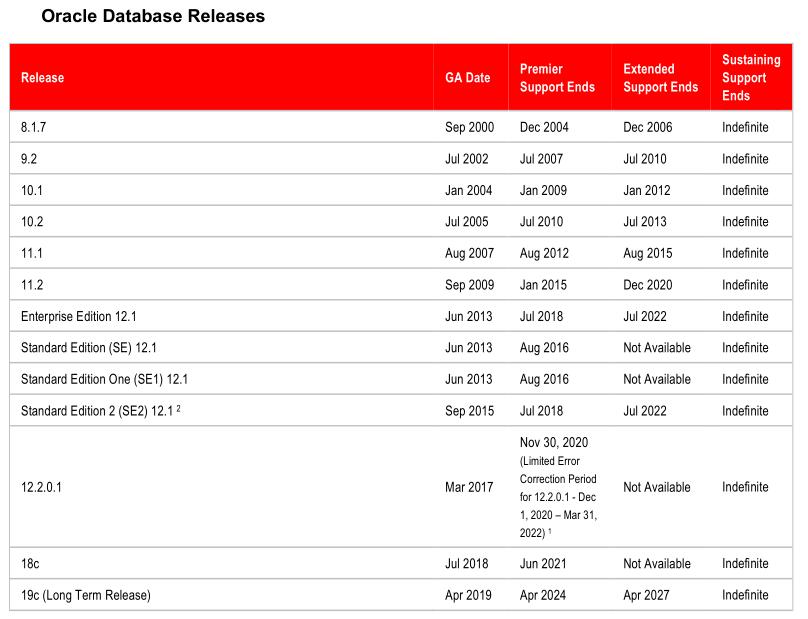Click GA date 'Jul 2002'
Screen dimensions: 808x619
tap(466, 159)
